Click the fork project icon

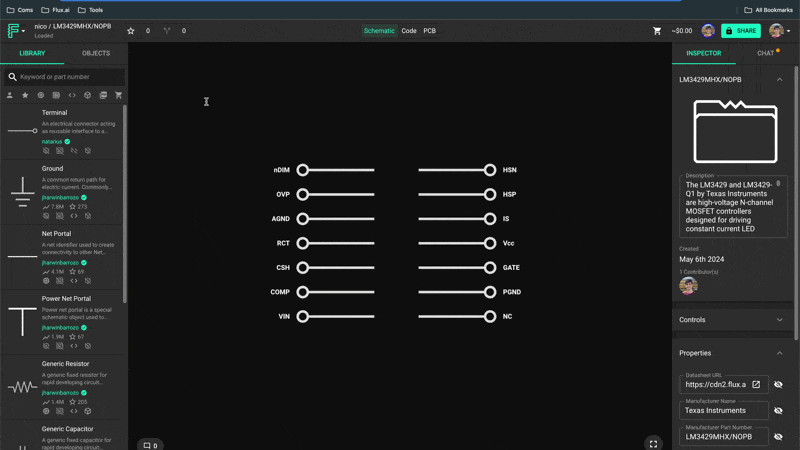pyautogui.click(x=167, y=31)
